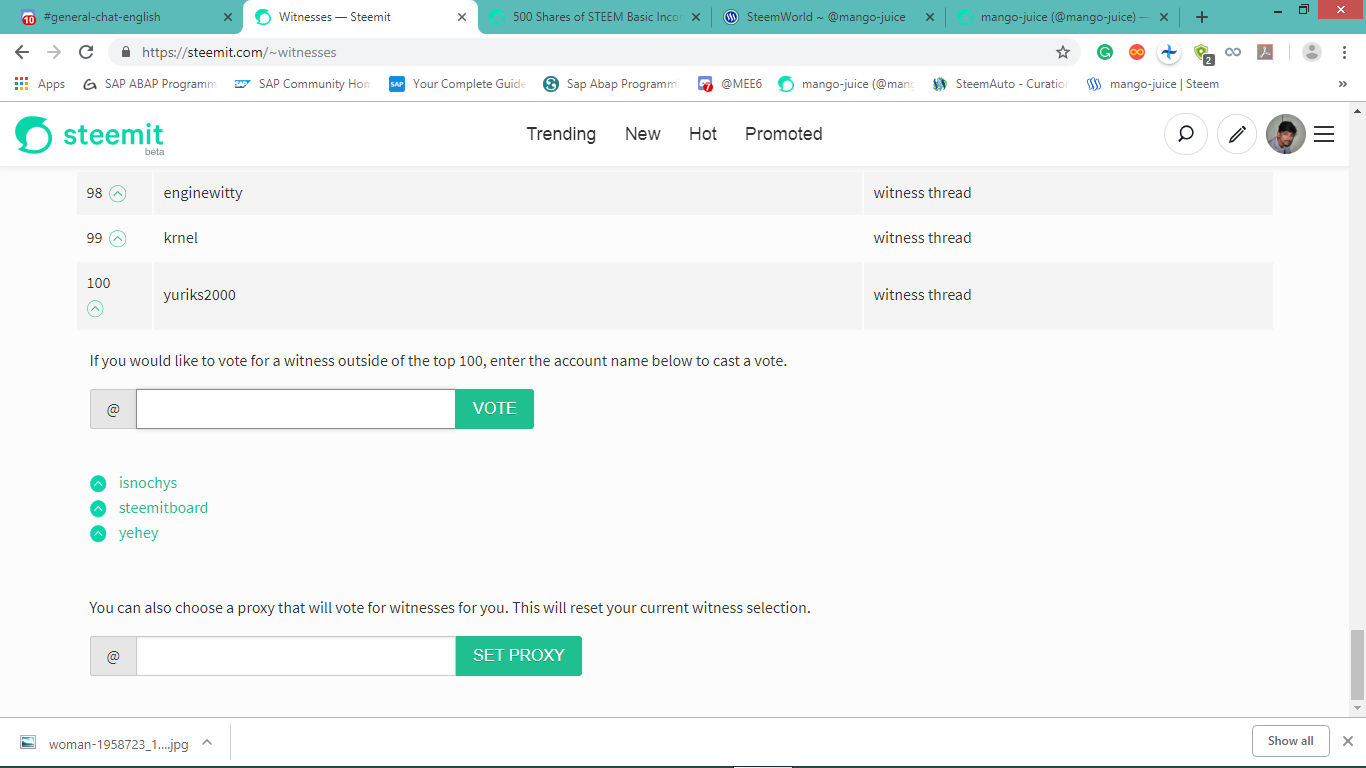Click the page vertical scrollbar thumb
The image size is (1366, 768).
tap(1357, 664)
